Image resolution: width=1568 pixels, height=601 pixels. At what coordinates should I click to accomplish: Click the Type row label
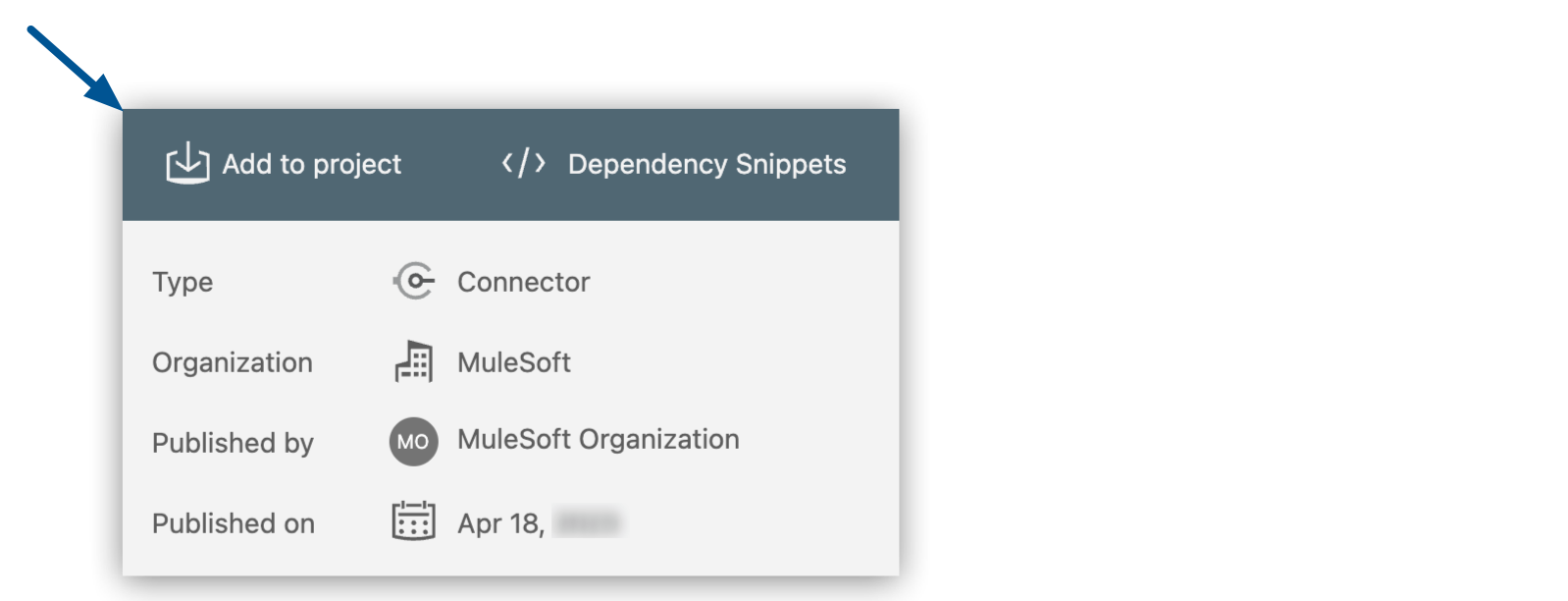(x=183, y=282)
